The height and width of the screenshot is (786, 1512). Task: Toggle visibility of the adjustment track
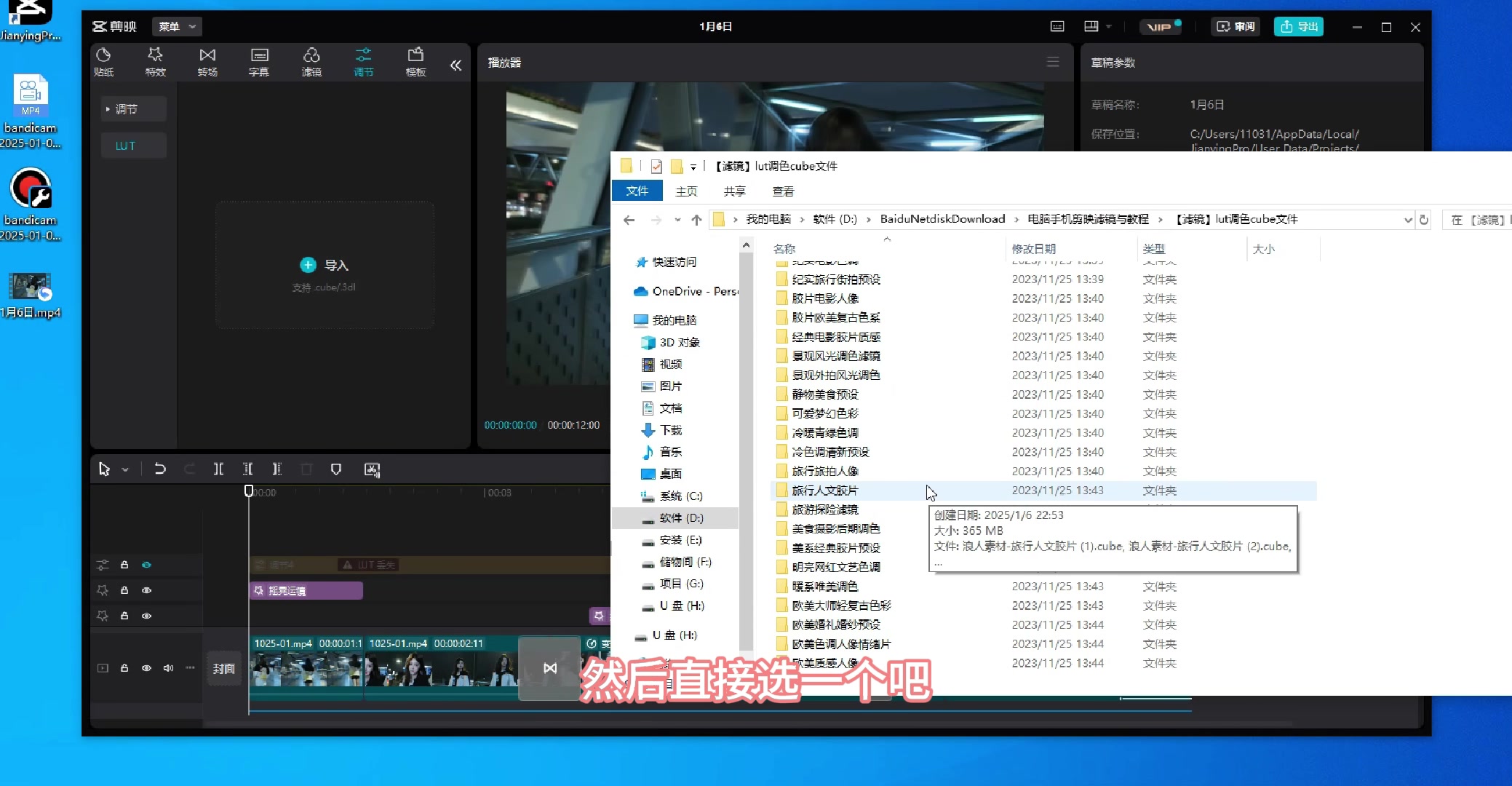tap(148, 565)
